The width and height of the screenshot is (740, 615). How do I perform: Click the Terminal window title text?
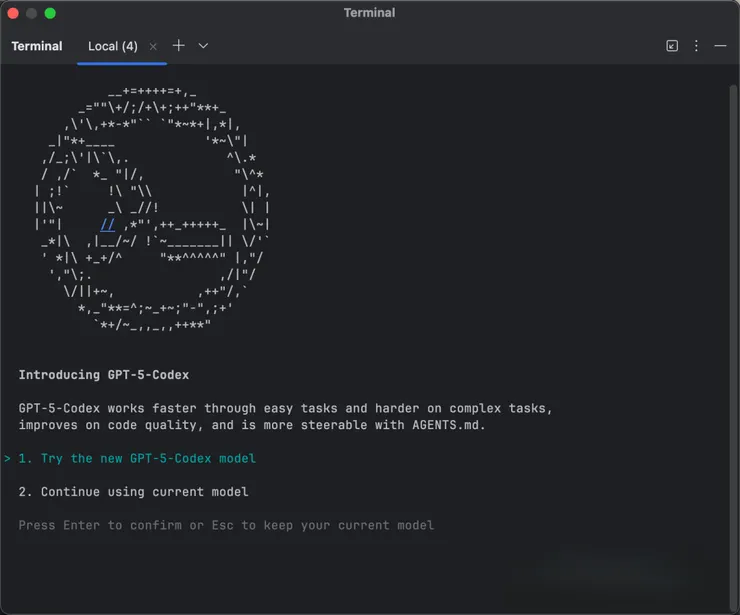370,13
